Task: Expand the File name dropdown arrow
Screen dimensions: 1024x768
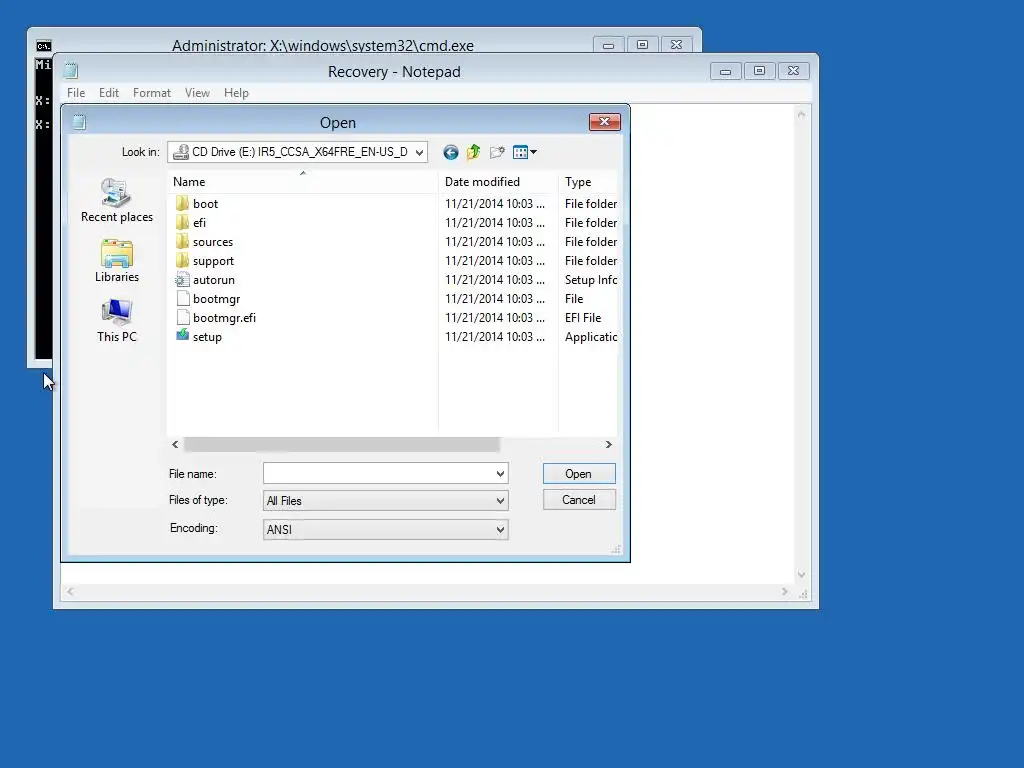Action: (500, 473)
